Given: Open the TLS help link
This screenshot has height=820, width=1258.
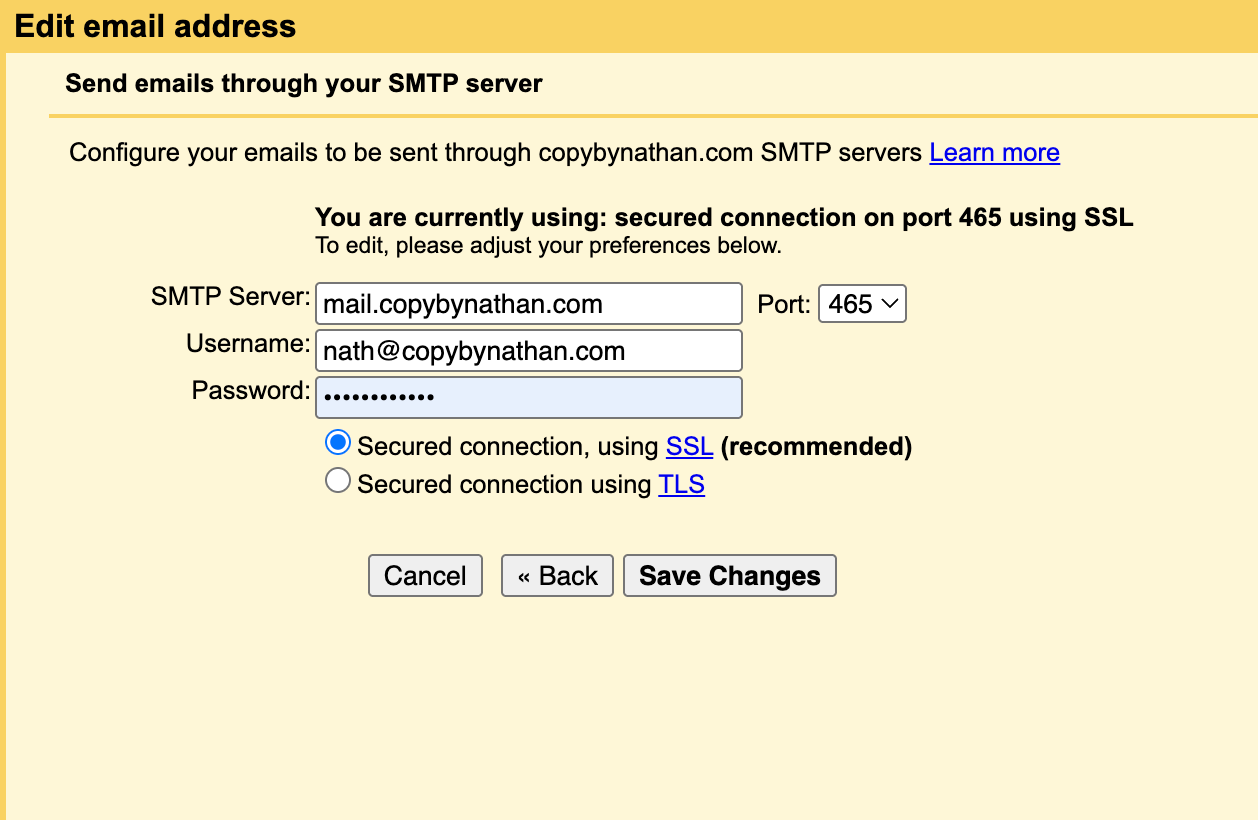Looking at the screenshot, I should click(x=681, y=485).
